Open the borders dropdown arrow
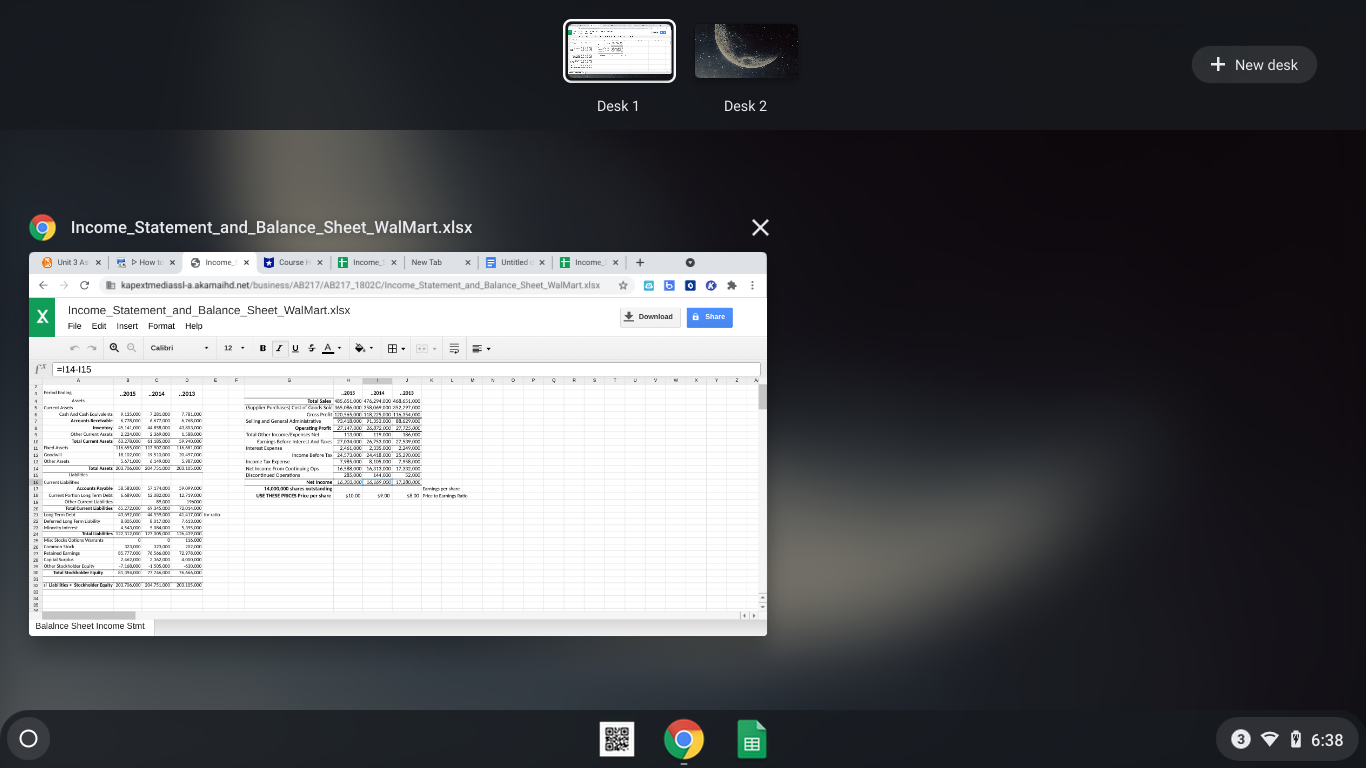The image size is (1366, 768). point(404,348)
